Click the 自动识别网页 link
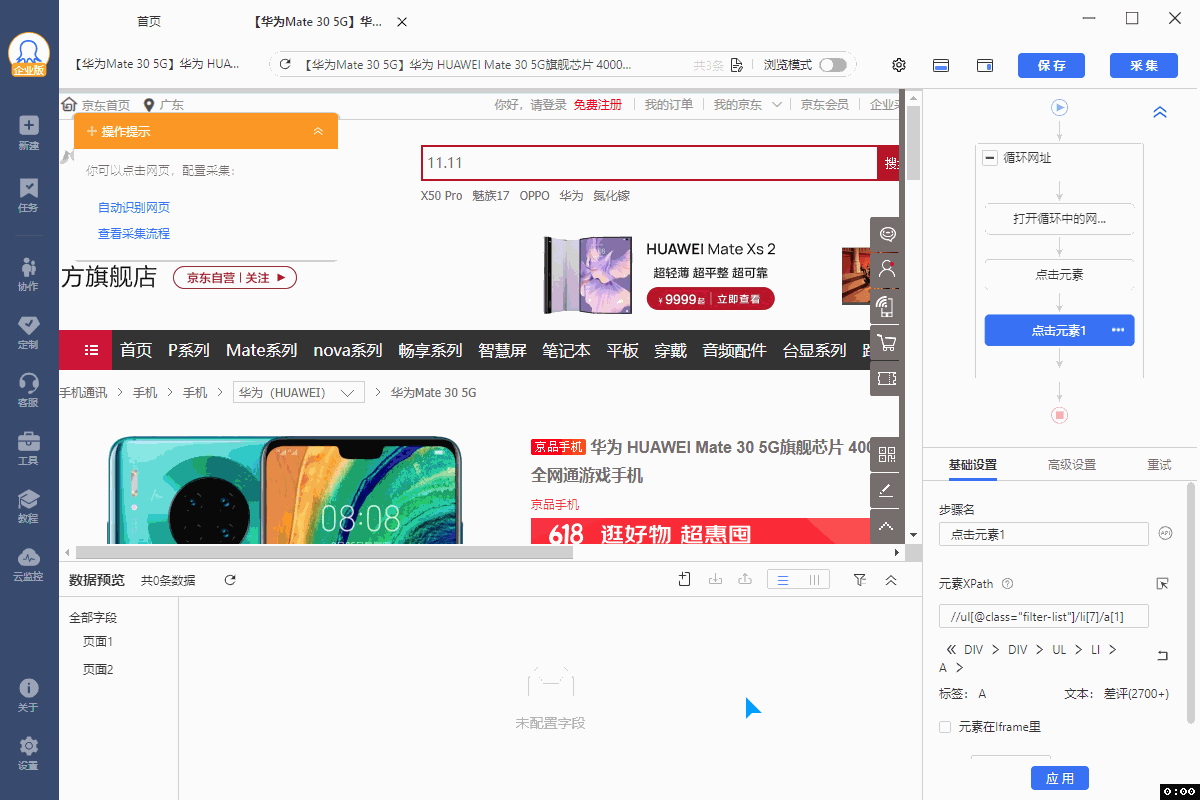Viewport: 1200px width, 800px height. coord(134,208)
